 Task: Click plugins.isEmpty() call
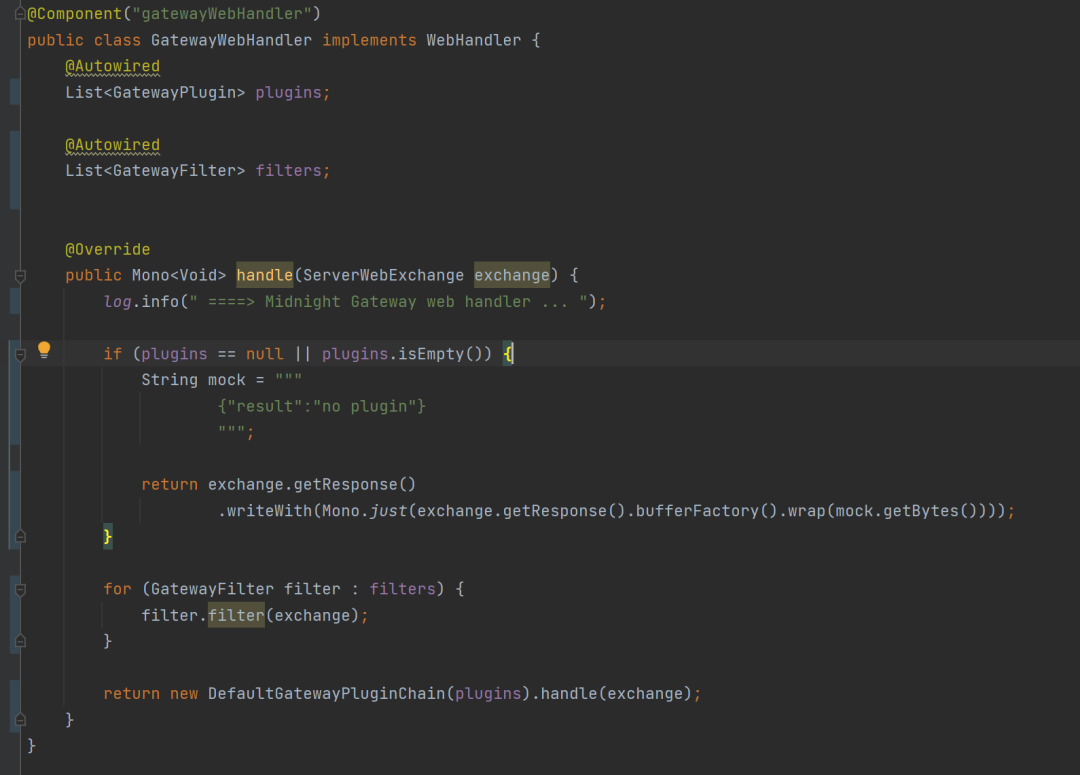[407, 354]
